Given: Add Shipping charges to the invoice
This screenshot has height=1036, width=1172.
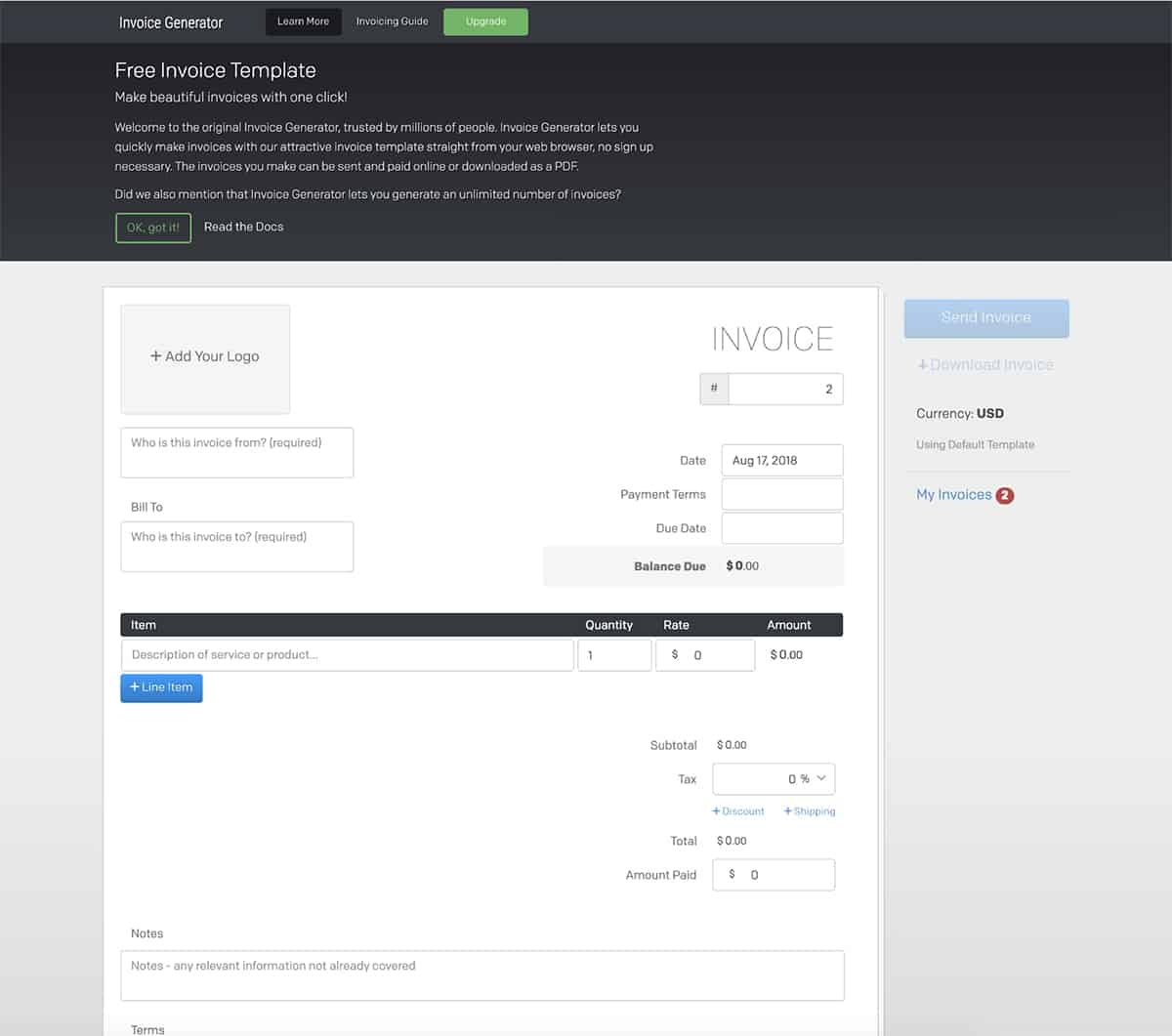Looking at the screenshot, I should pyautogui.click(x=809, y=810).
